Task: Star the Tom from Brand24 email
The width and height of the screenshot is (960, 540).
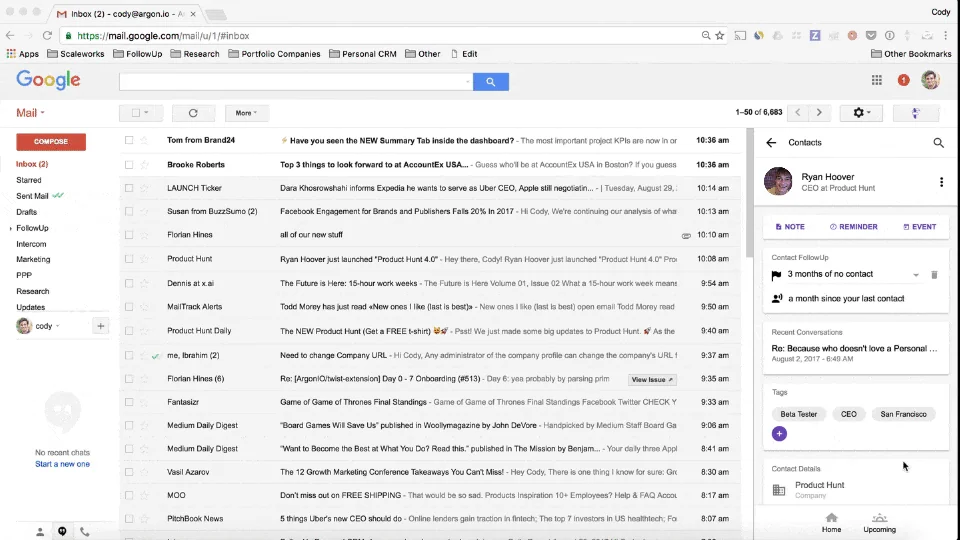Action: point(144,140)
